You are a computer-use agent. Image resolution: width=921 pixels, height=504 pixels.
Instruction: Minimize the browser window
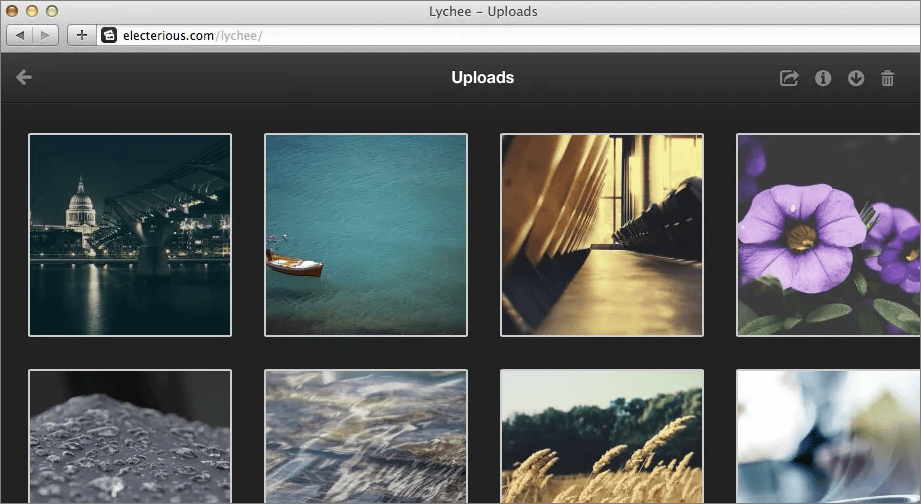pyautogui.click(x=32, y=11)
